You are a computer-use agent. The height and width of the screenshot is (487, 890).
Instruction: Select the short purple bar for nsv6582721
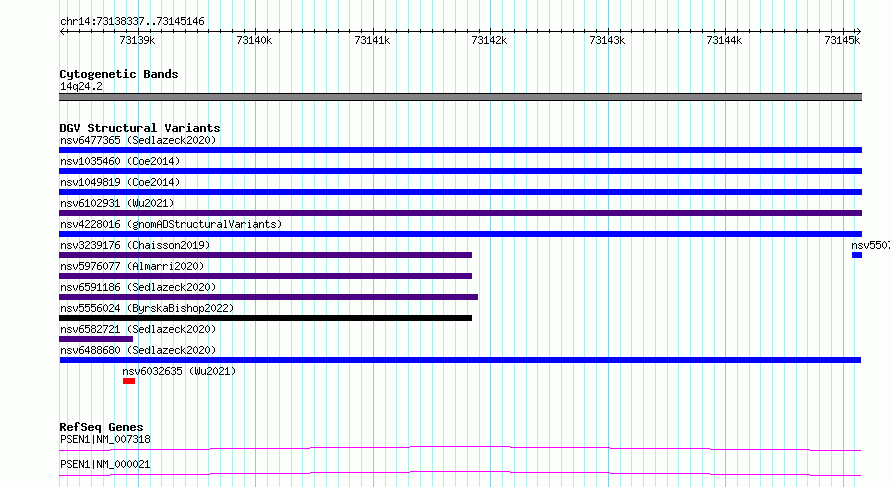(x=96, y=339)
